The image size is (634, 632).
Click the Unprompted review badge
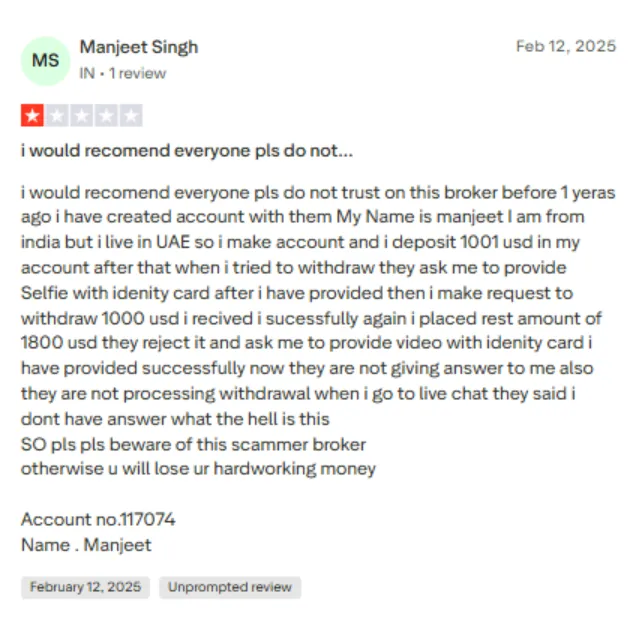tap(230, 587)
